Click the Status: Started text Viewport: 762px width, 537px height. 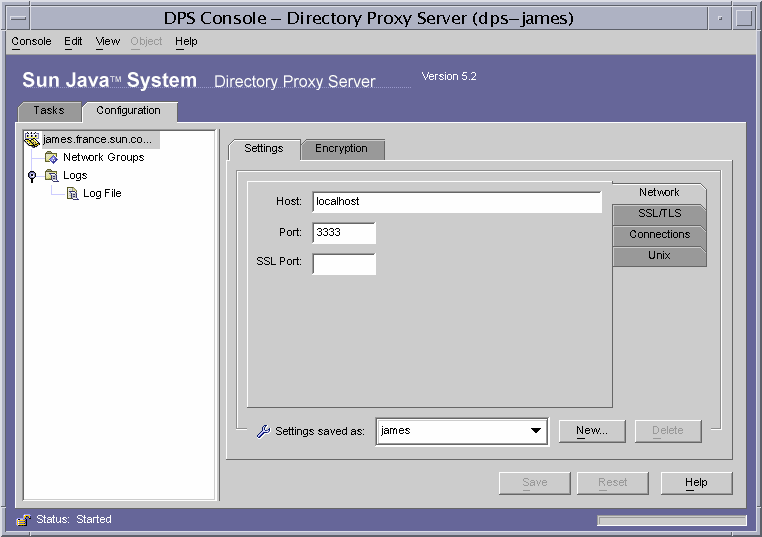tap(74, 520)
